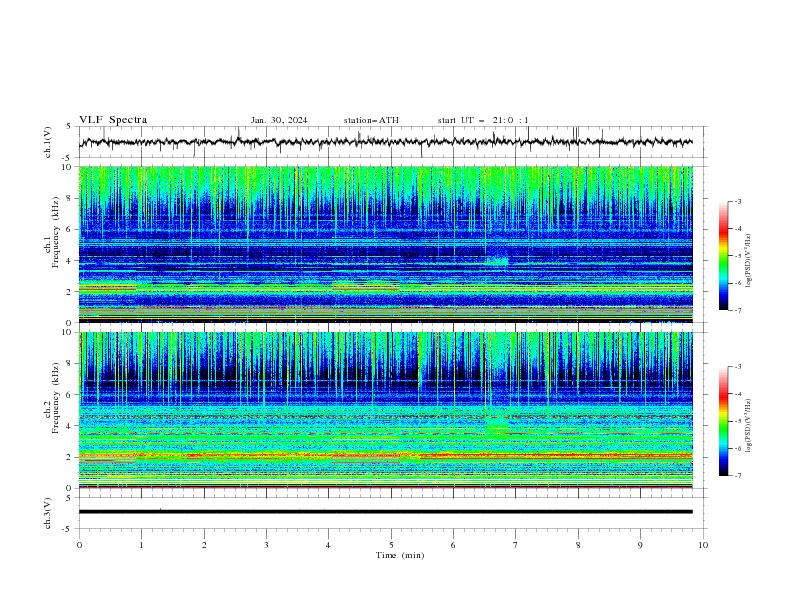
Task: Click the time axis tick label '0'
Action: [x=79, y=545]
